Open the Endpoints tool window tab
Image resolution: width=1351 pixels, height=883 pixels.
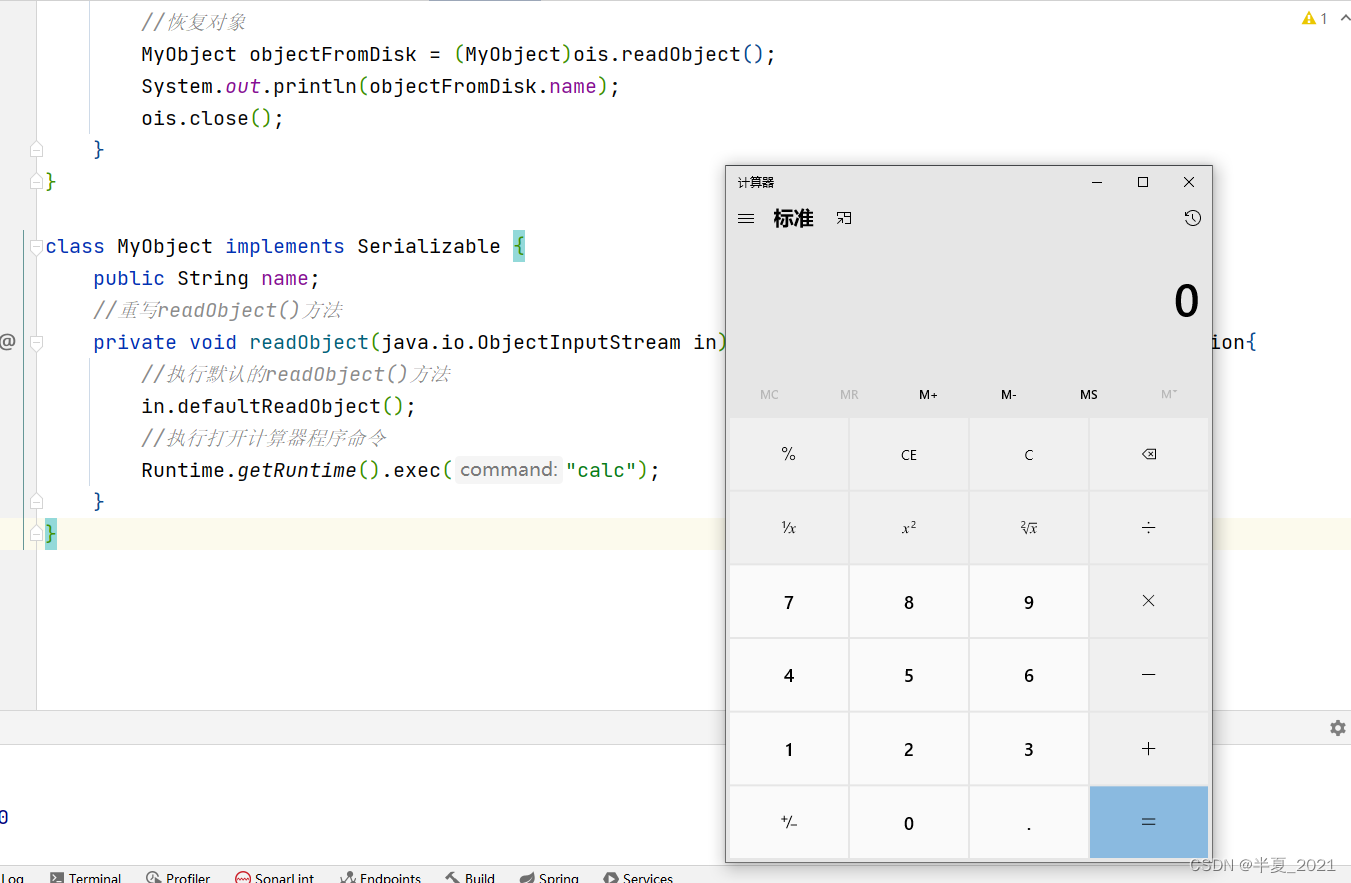tap(380, 877)
